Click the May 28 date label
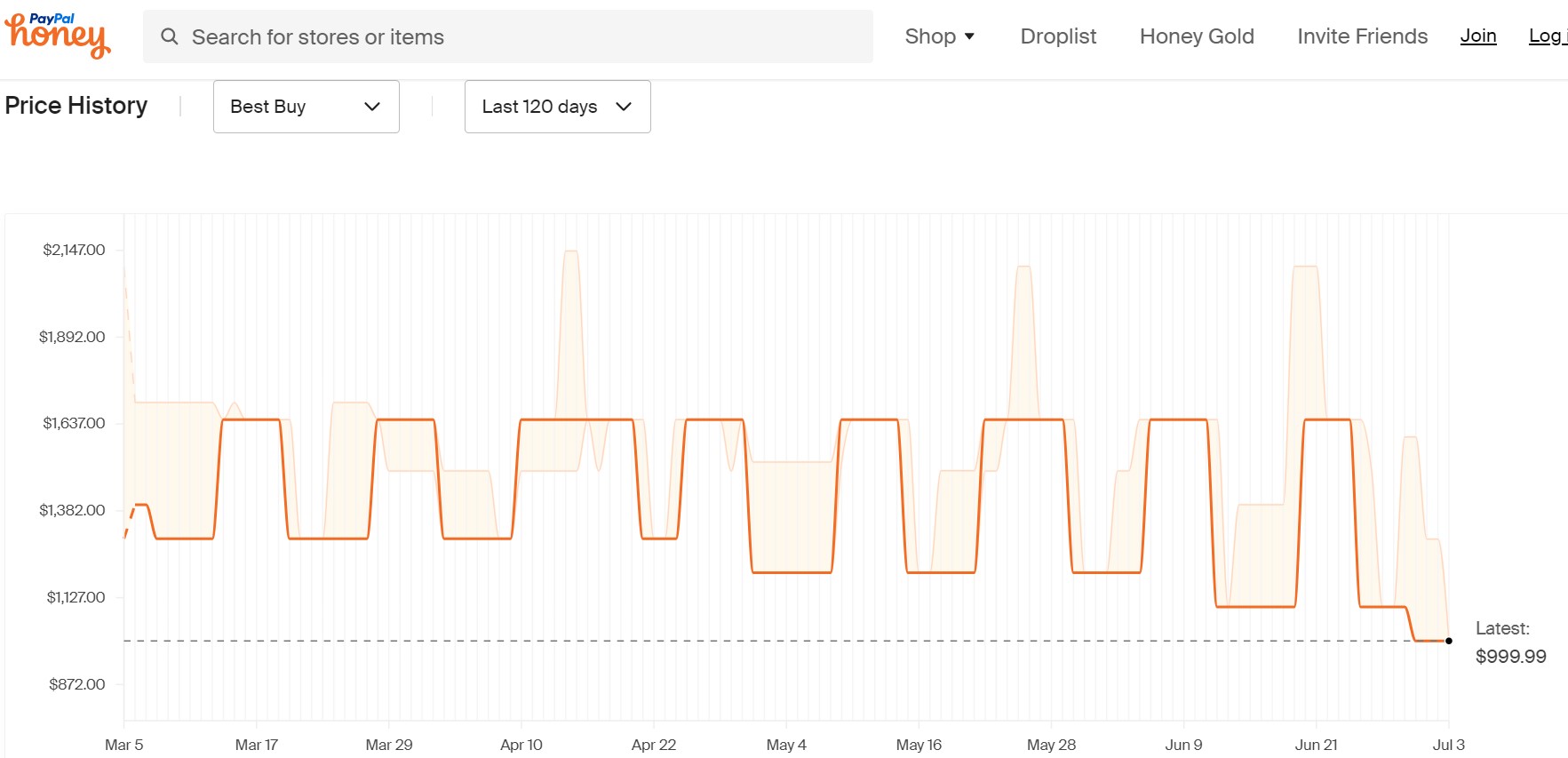 click(1051, 745)
